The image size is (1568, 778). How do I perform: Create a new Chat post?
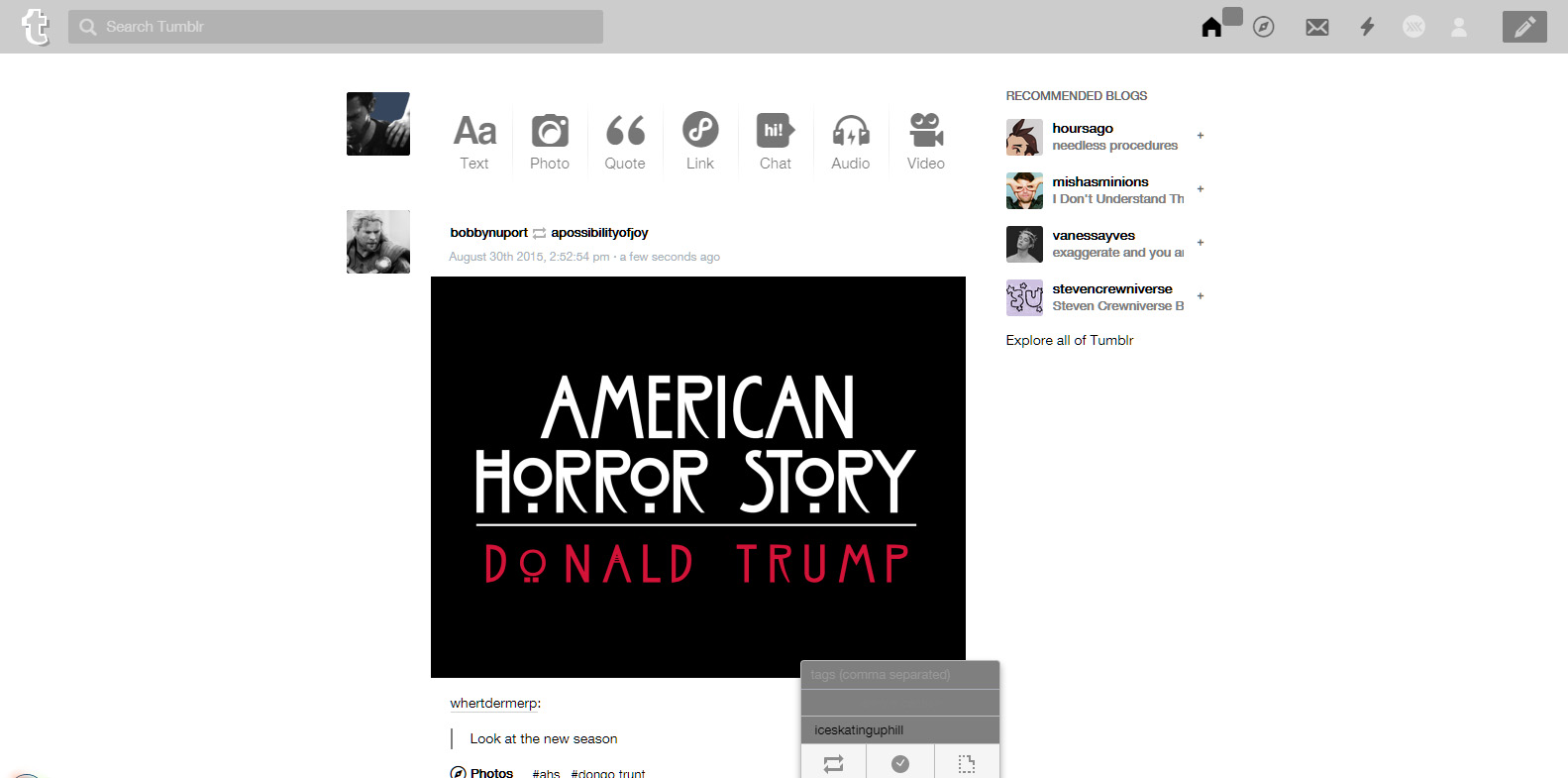(776, 142)
